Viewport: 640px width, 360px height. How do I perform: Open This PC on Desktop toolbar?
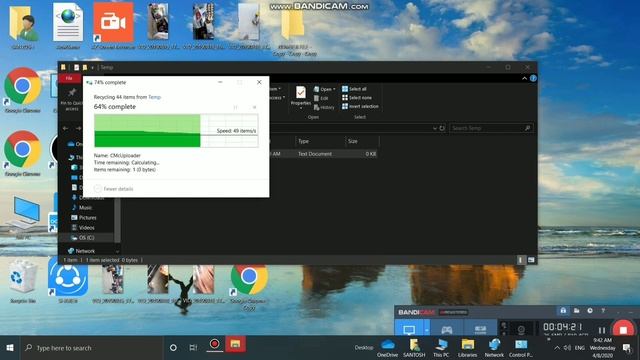441,348
